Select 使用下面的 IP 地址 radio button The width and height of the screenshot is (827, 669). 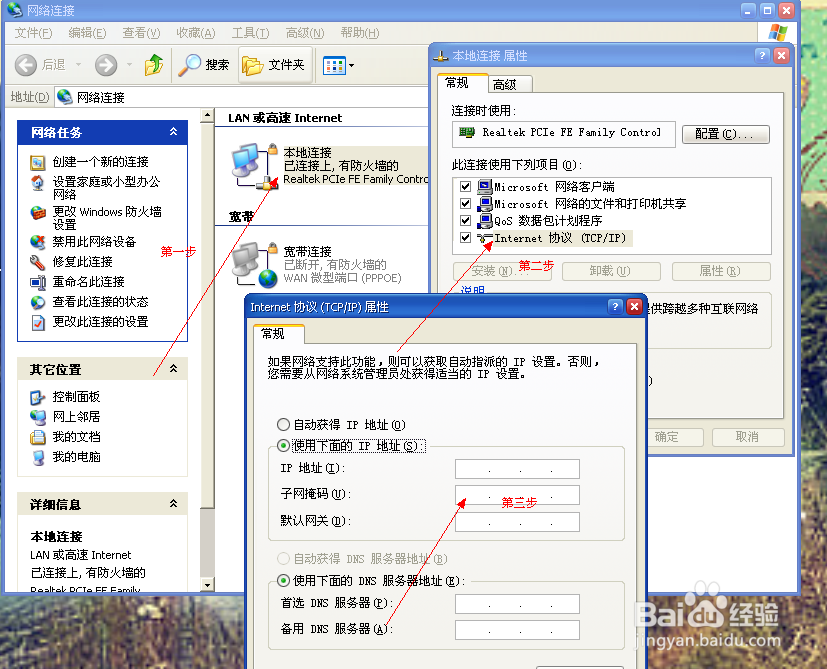tap(283, 446)
